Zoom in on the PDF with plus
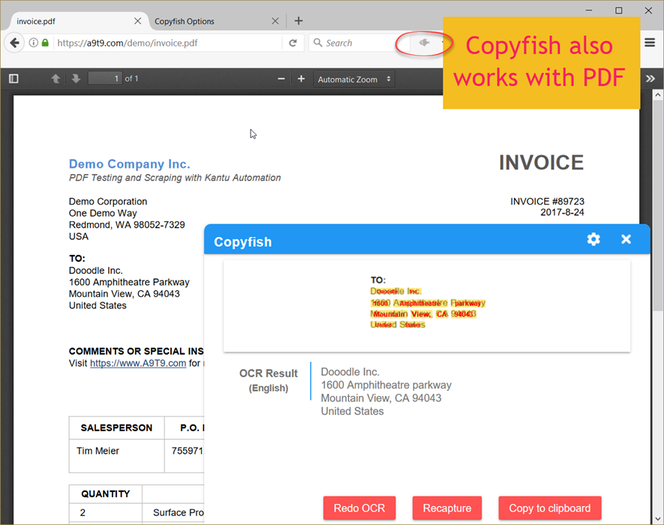 pyautogui.click(x=301, y=79)
